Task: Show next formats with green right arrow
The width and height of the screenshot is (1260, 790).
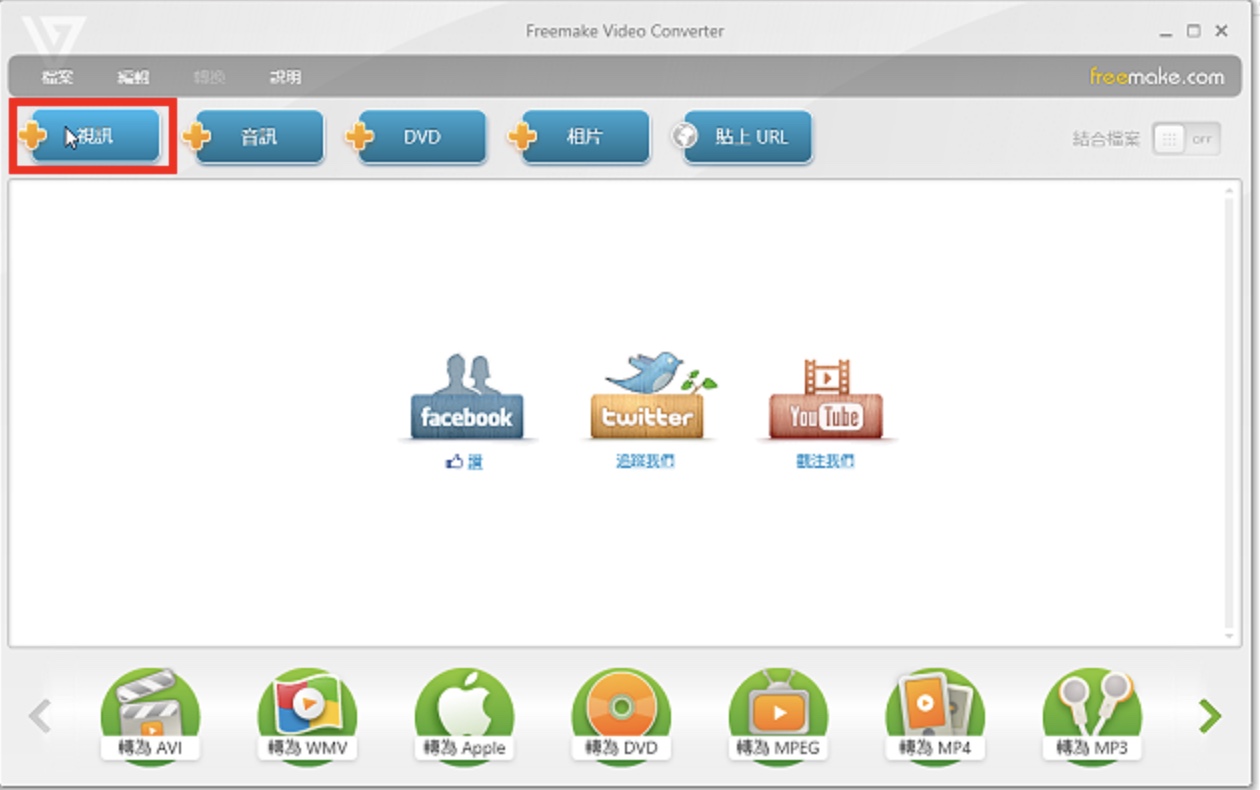Action: [x=1210, y=715]
